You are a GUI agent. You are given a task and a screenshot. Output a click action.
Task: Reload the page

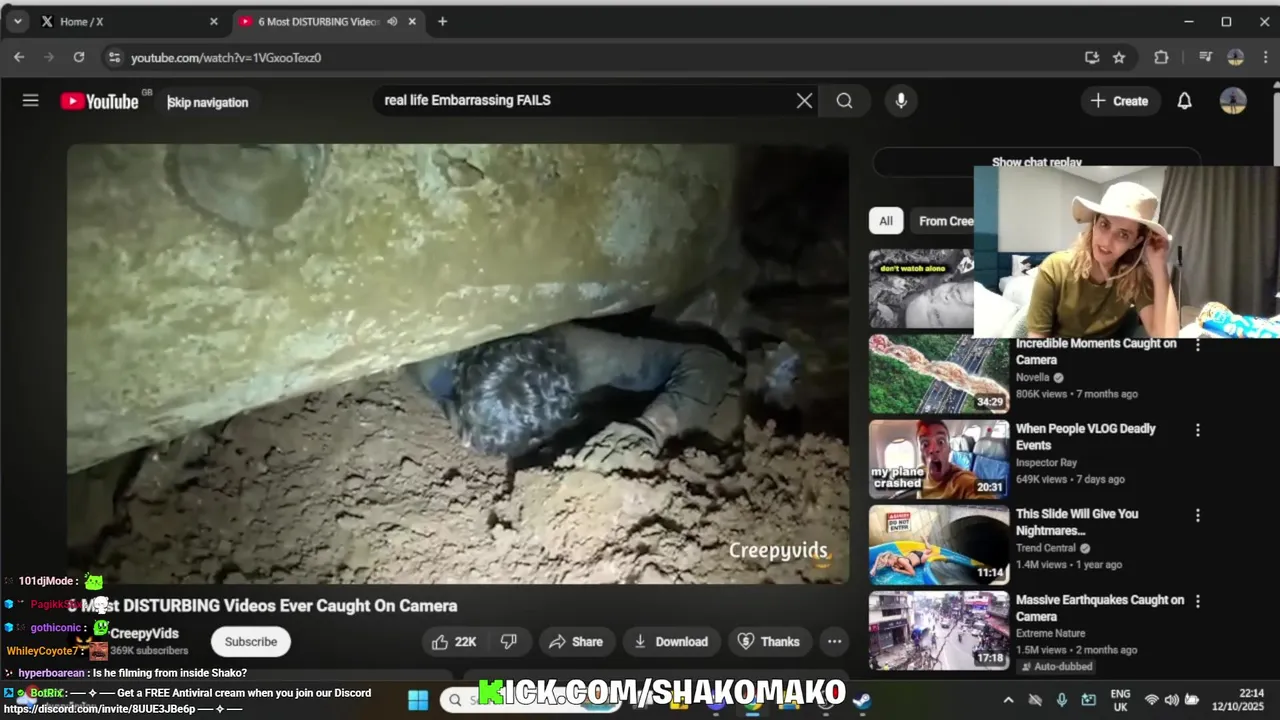(x=79, y=57)
